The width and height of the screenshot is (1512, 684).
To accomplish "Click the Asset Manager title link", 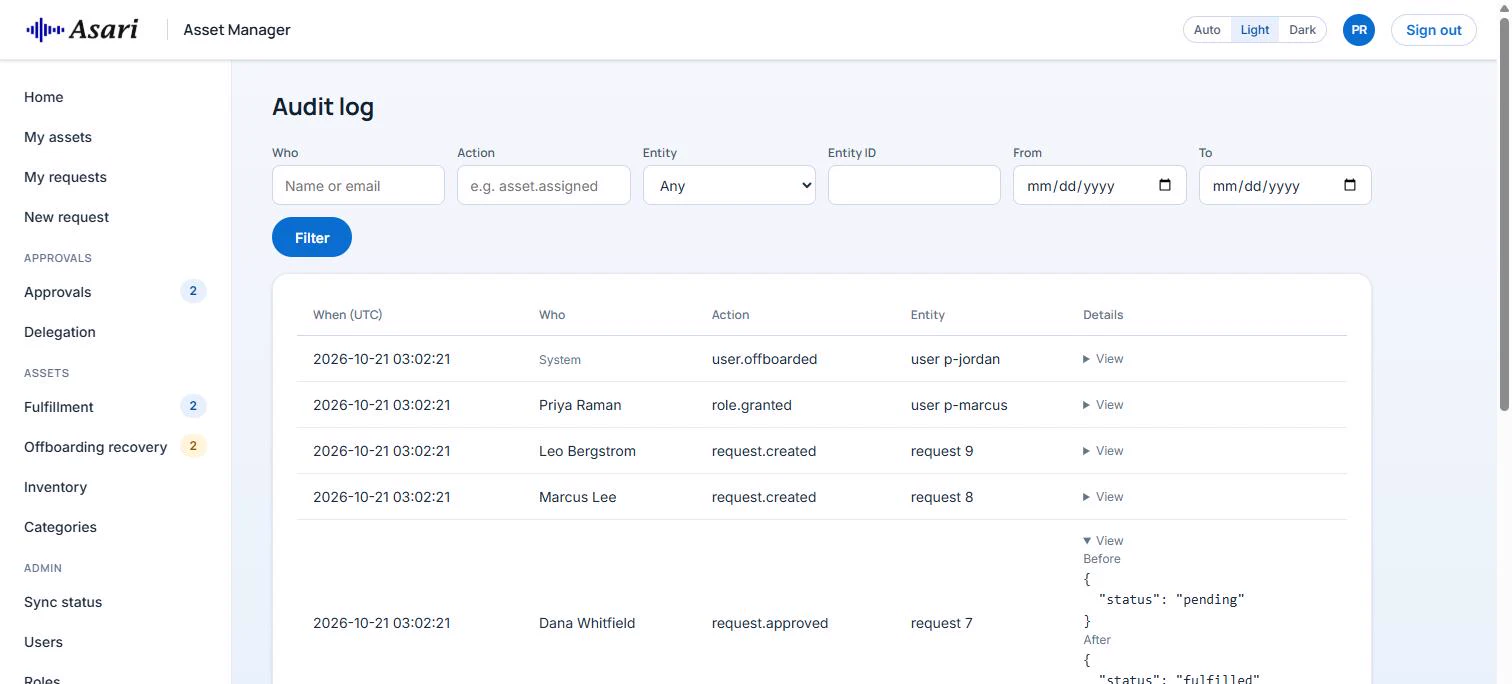I will click(237, 30).
